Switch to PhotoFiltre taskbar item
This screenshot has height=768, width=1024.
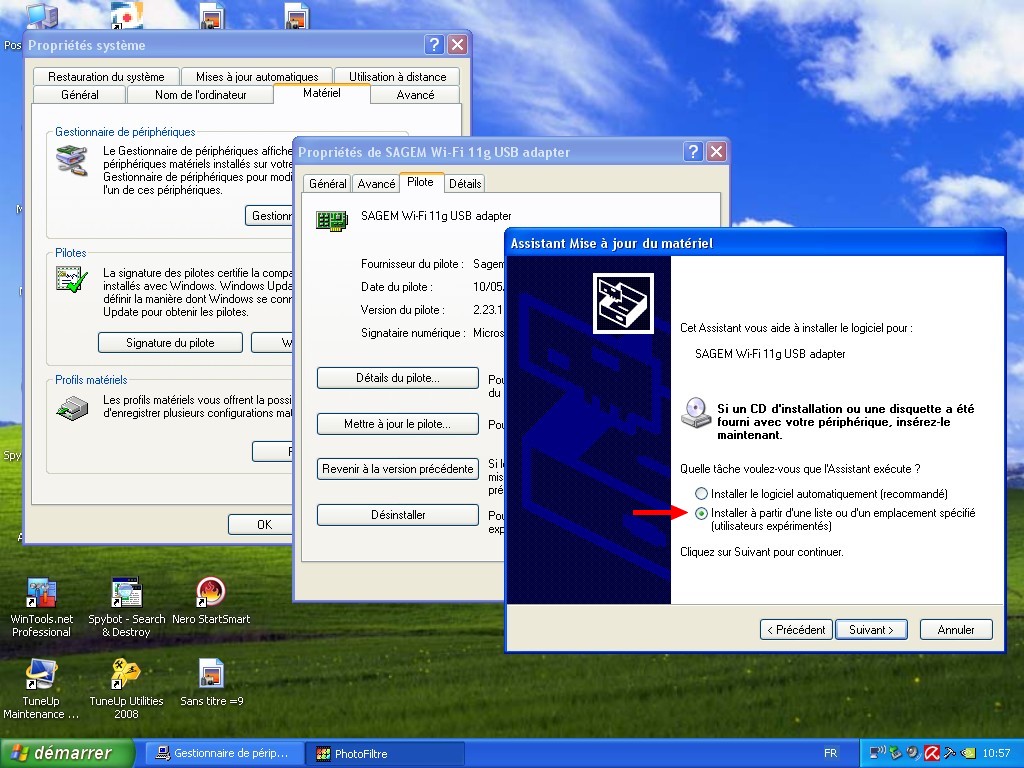pyautogui.click(x=385, y=753)
